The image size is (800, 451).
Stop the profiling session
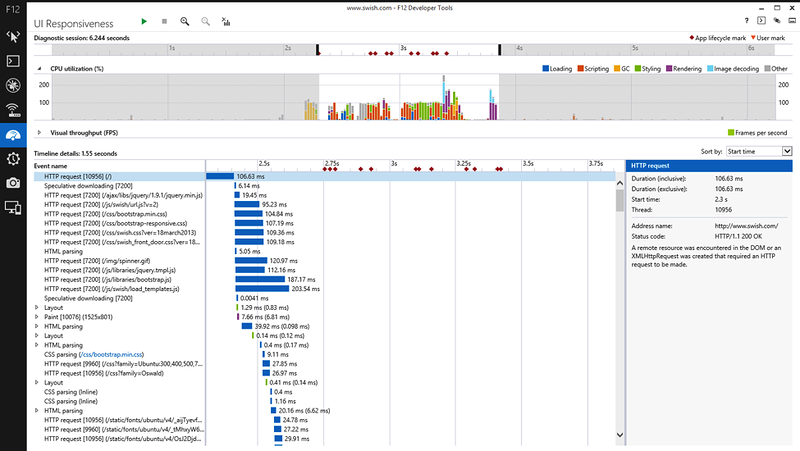click(164, 20)
